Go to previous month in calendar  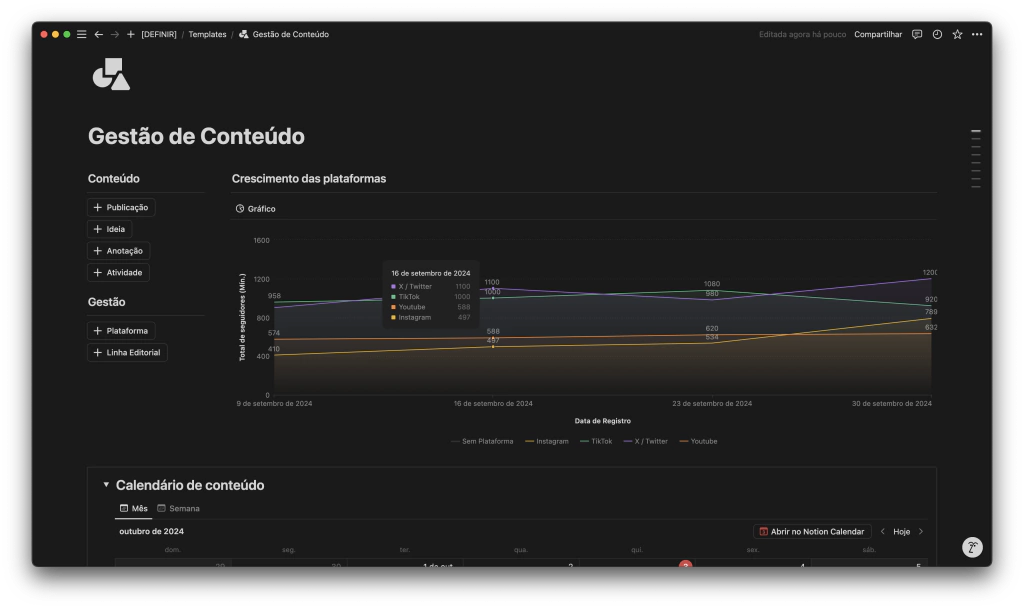coord(882,532)
